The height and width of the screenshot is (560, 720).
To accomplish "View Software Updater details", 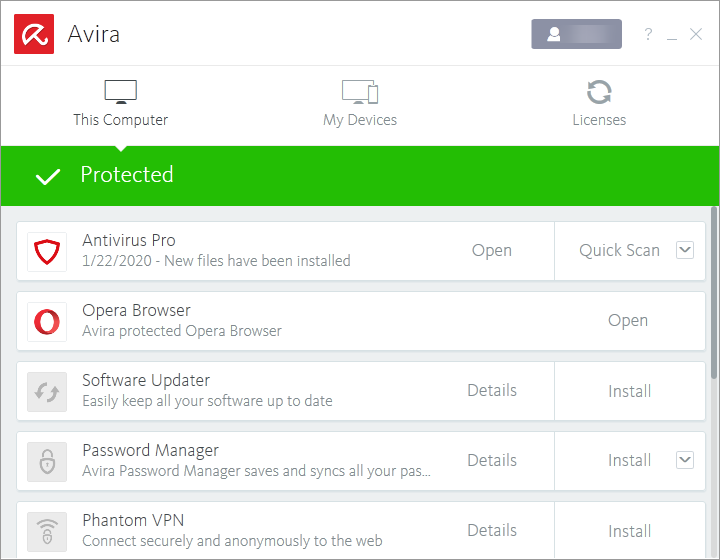I will (x=492, y=391).
